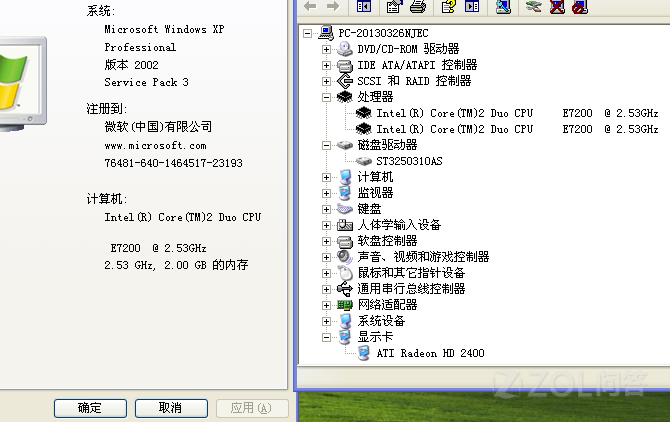The image size is (670, 422).
Task: Click the Uninstall device icon with red X
Action: tap(557, 6)
